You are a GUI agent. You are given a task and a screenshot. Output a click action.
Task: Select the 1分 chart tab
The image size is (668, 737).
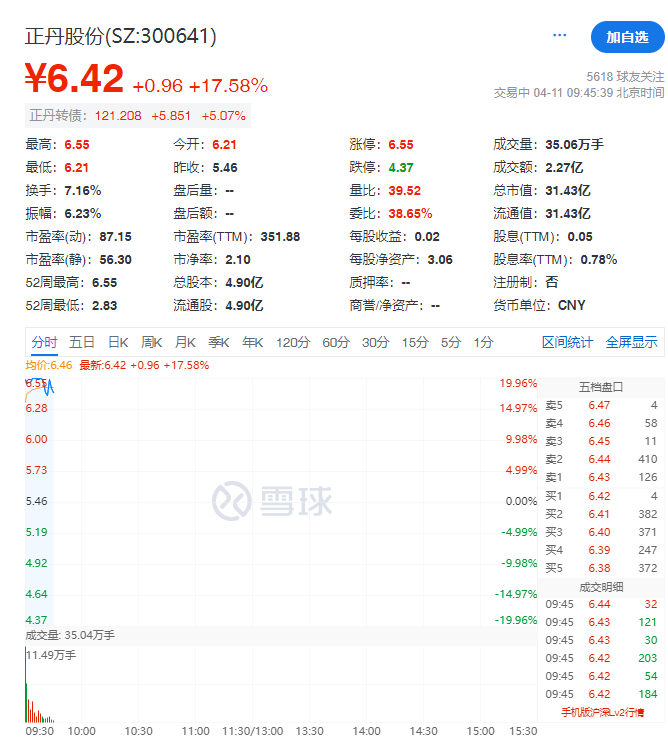click(x=483, y=342)
